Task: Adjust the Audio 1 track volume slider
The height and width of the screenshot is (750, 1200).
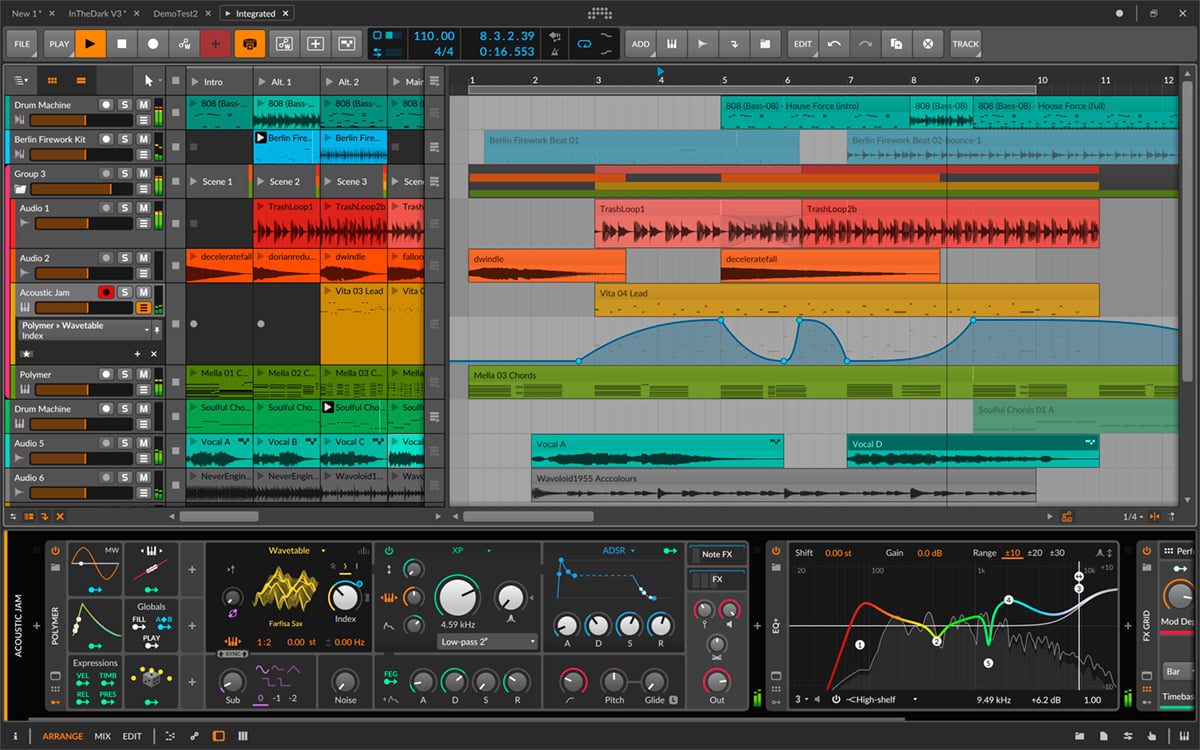Action: coord(86,224)
